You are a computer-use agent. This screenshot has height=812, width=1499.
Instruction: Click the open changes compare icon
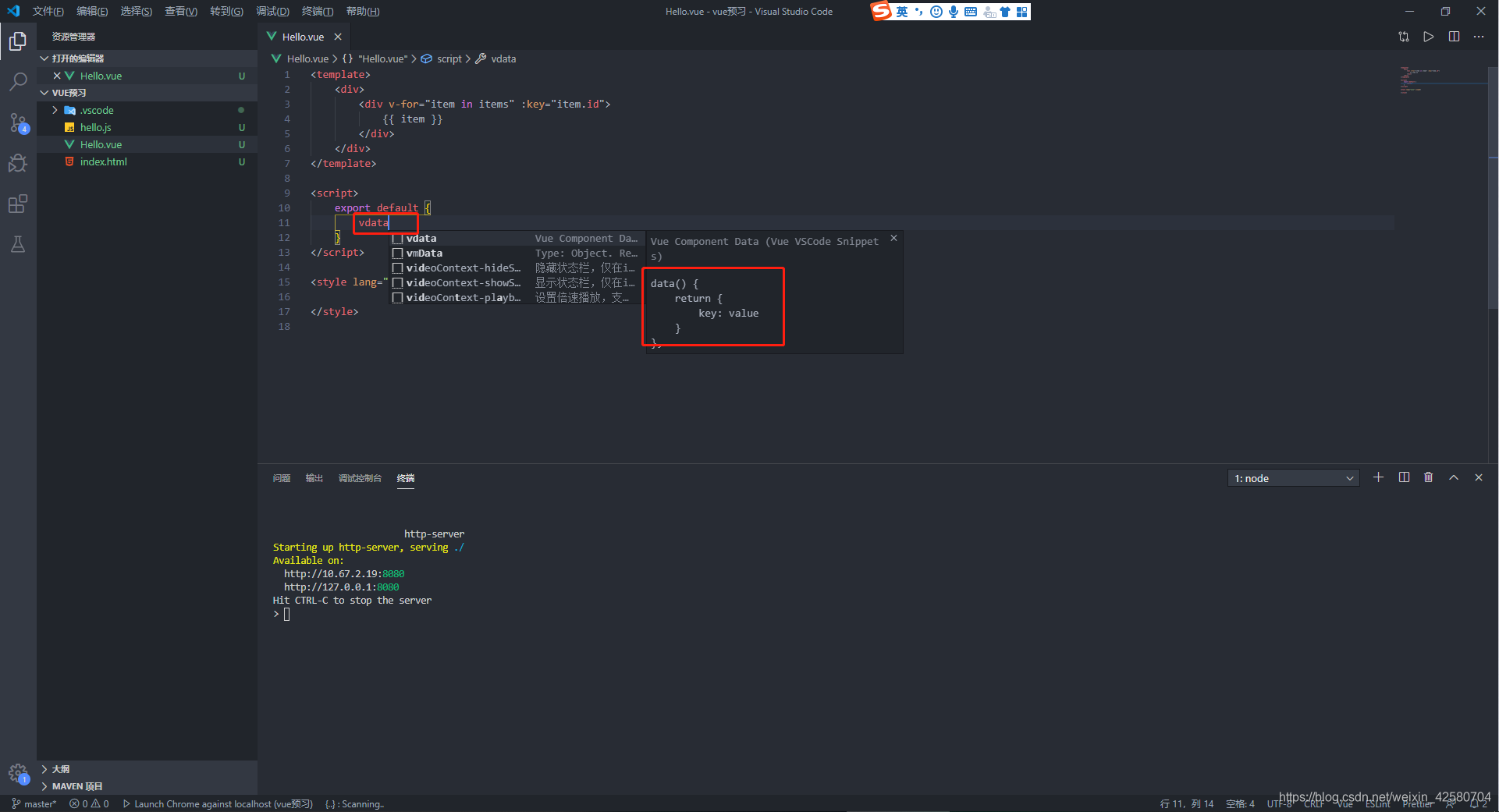(1404, 37)
